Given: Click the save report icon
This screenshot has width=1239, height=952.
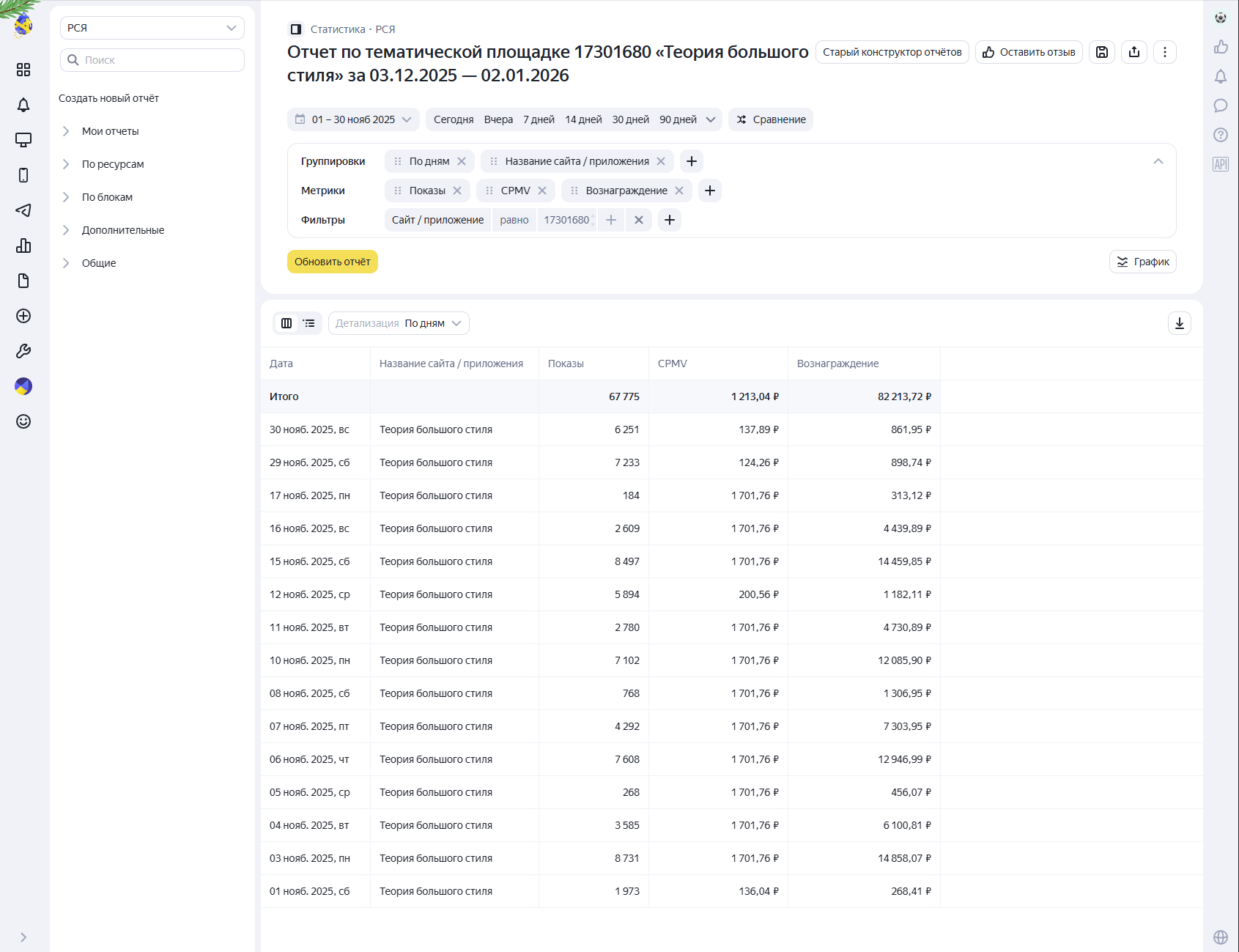Looking at the screenshot, I should click(x=1102, y=52).
